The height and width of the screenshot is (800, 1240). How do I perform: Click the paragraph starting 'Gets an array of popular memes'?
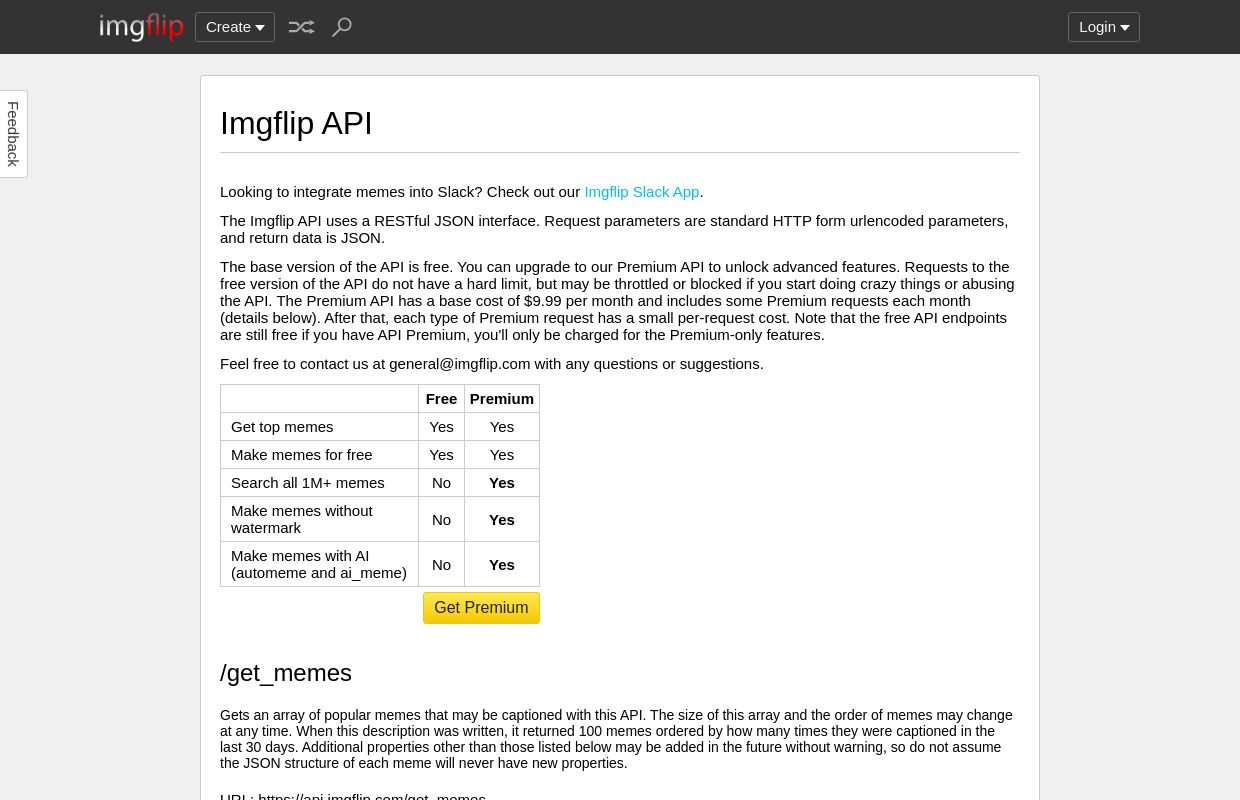pos(616,739)
